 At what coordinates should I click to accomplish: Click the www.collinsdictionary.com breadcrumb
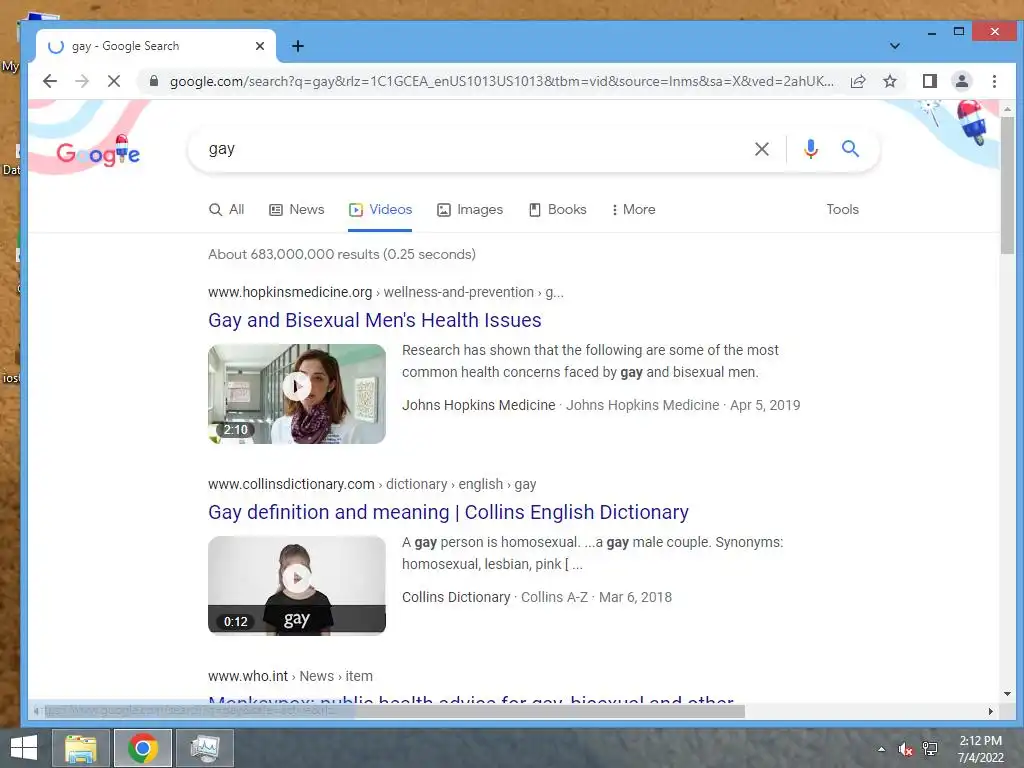[372, 484]
